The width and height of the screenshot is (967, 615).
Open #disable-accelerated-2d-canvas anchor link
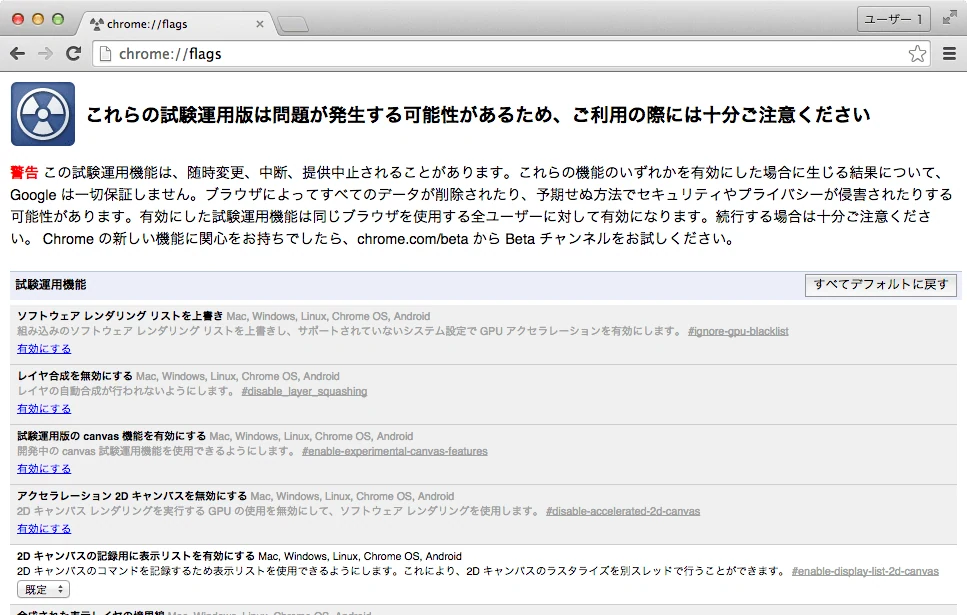pyautogui.click(x=623, y=511)
